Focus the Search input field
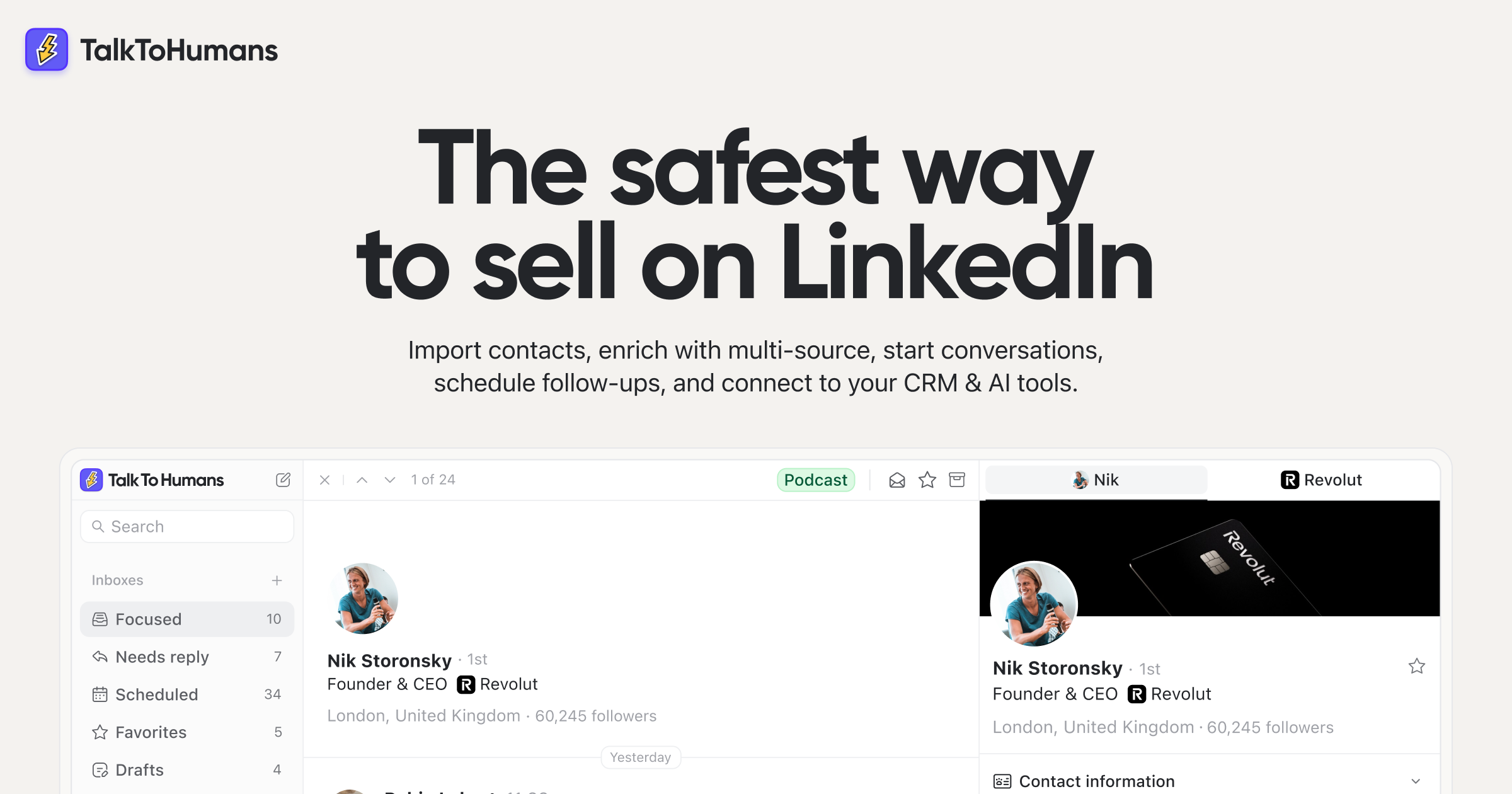This screenshot has height=794, width=1512. pyautogui.click(x=187, y=527)
